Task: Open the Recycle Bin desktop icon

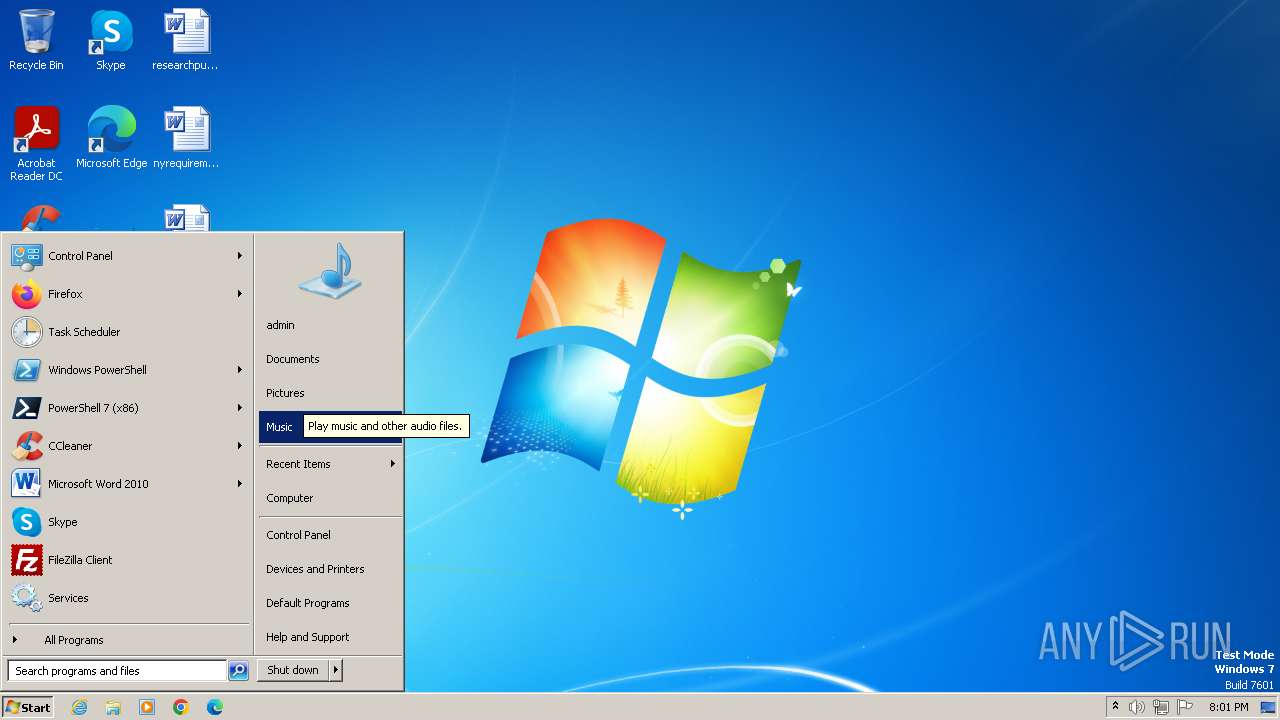Action: 36,40
